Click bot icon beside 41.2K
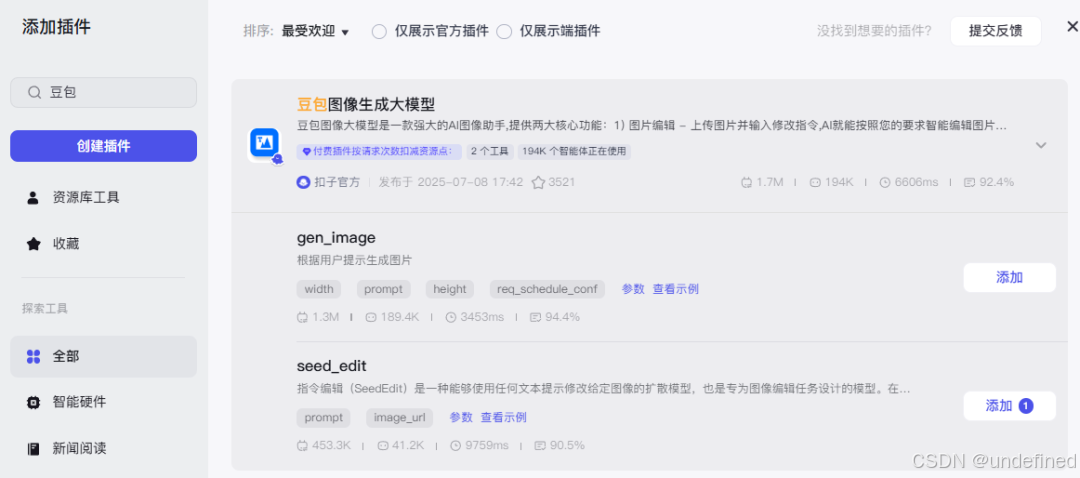The image size is (1080, 478). coord(383,446)
